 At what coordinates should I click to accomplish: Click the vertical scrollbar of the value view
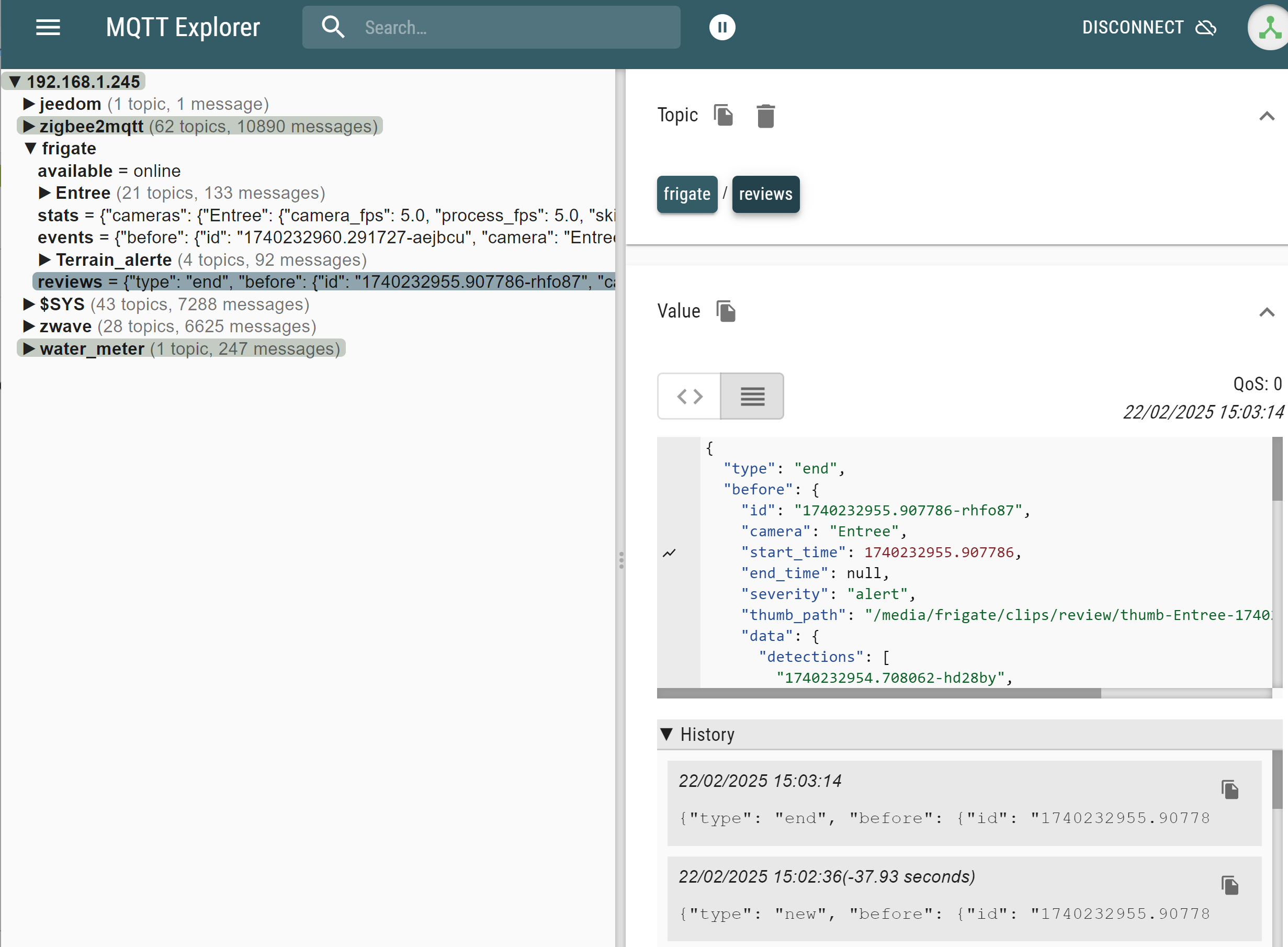[1277, 469]
